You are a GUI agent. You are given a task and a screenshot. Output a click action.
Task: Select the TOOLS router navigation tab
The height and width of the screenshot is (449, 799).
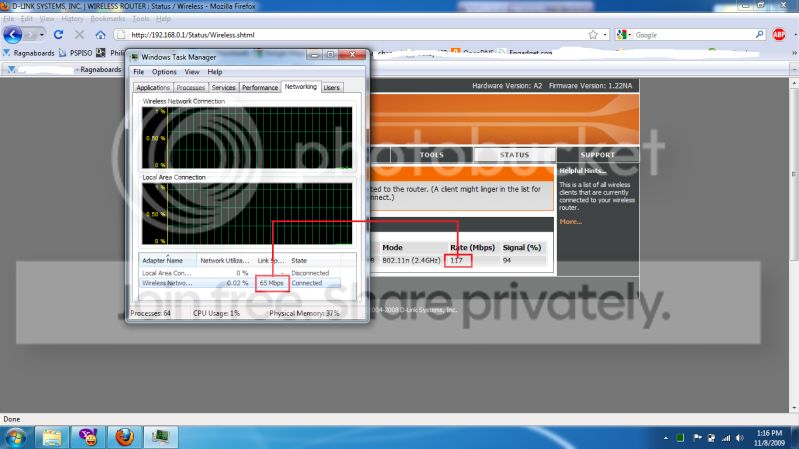point(432,154)
